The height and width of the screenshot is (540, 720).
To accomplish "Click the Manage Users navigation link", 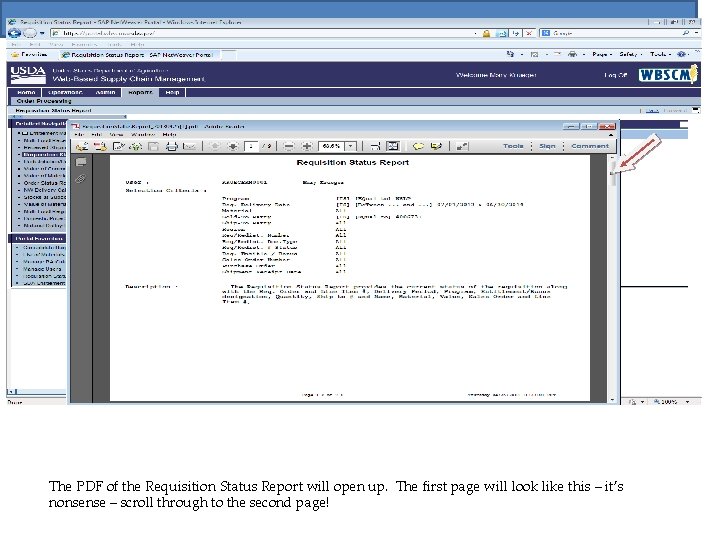I will [x=42, y=269].
